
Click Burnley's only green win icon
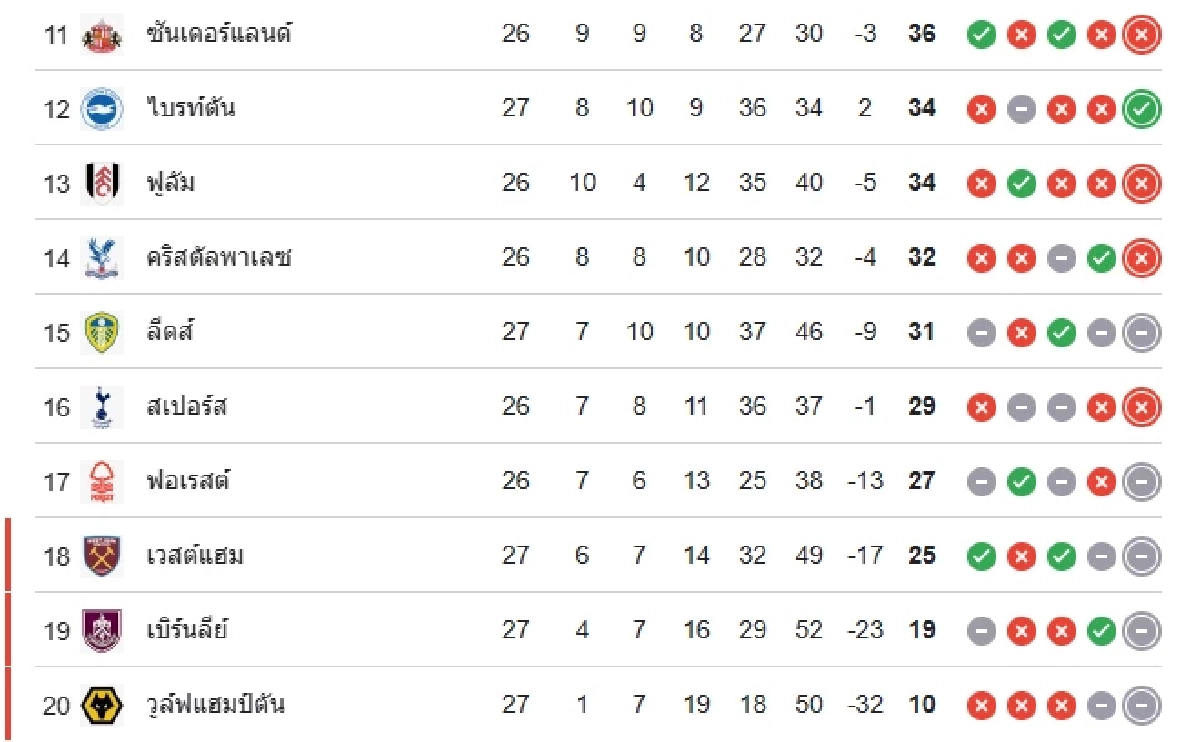pyautogui.click(x=1101, y=631)
